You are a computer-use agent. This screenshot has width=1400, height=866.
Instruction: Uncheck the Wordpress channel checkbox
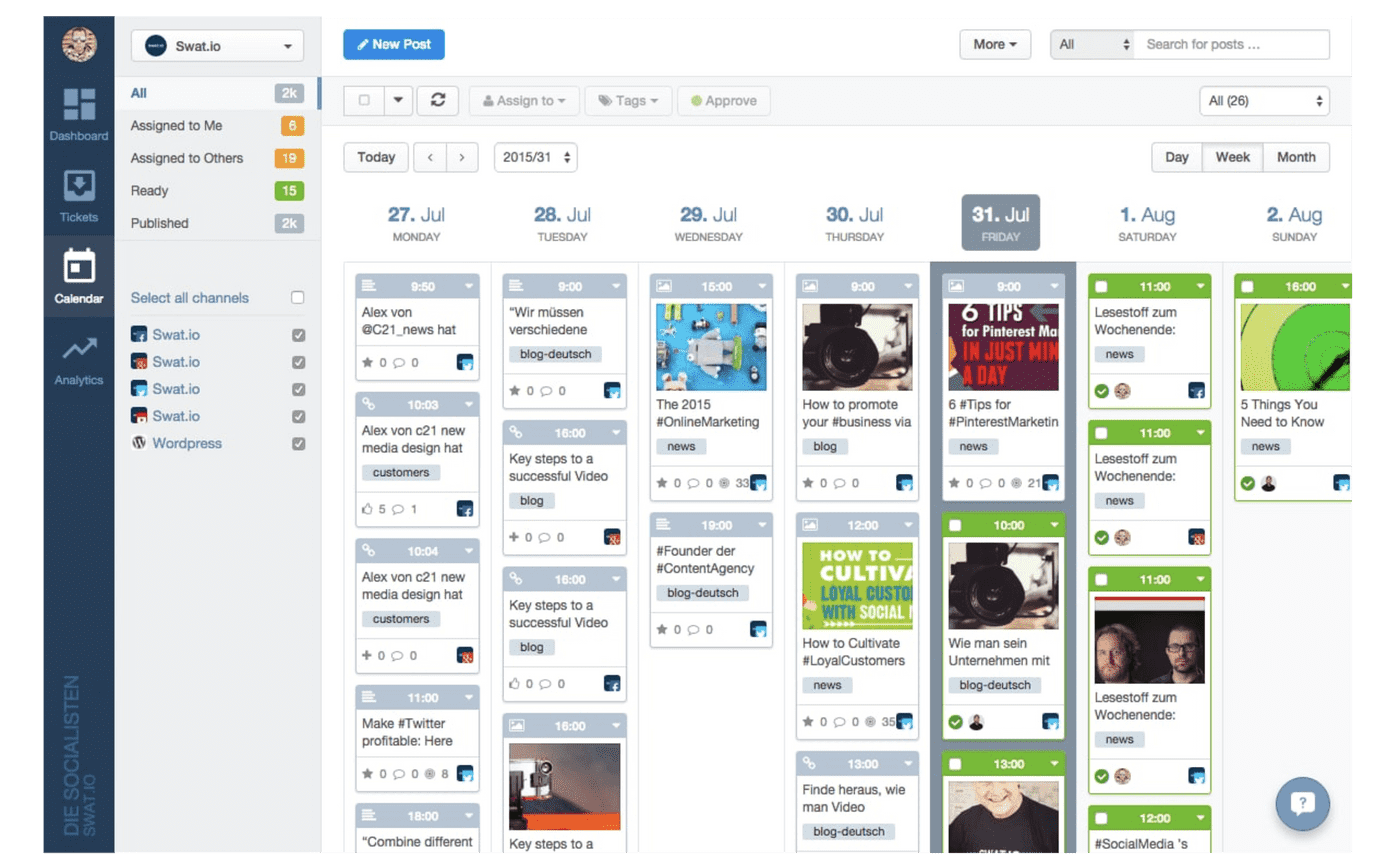click(x=298, y=444)
